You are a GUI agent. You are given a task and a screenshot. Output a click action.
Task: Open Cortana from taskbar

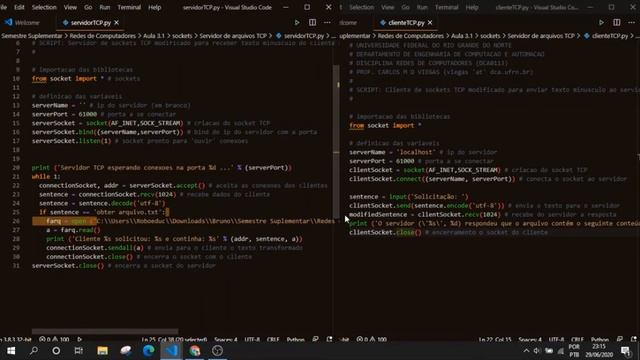pos(56,351)
